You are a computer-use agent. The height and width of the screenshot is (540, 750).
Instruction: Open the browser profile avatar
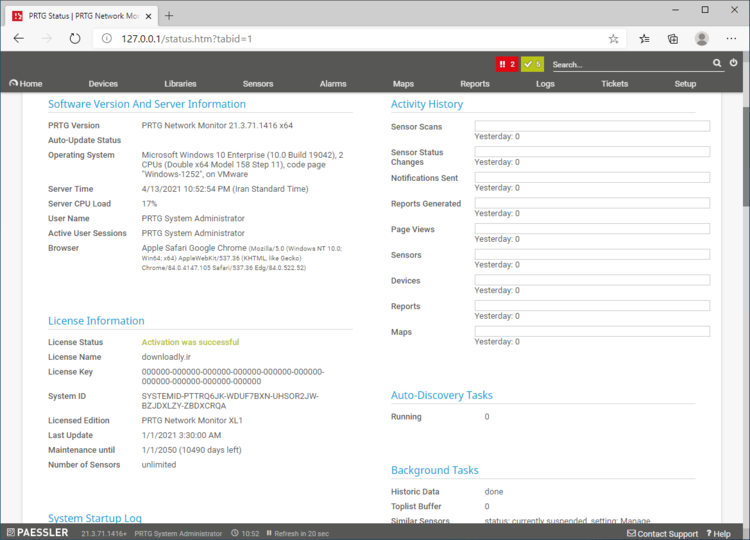(x=702, y=38)
